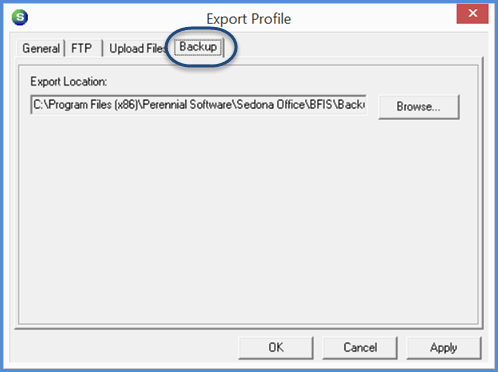View General export profile settings

click(41, 49)
